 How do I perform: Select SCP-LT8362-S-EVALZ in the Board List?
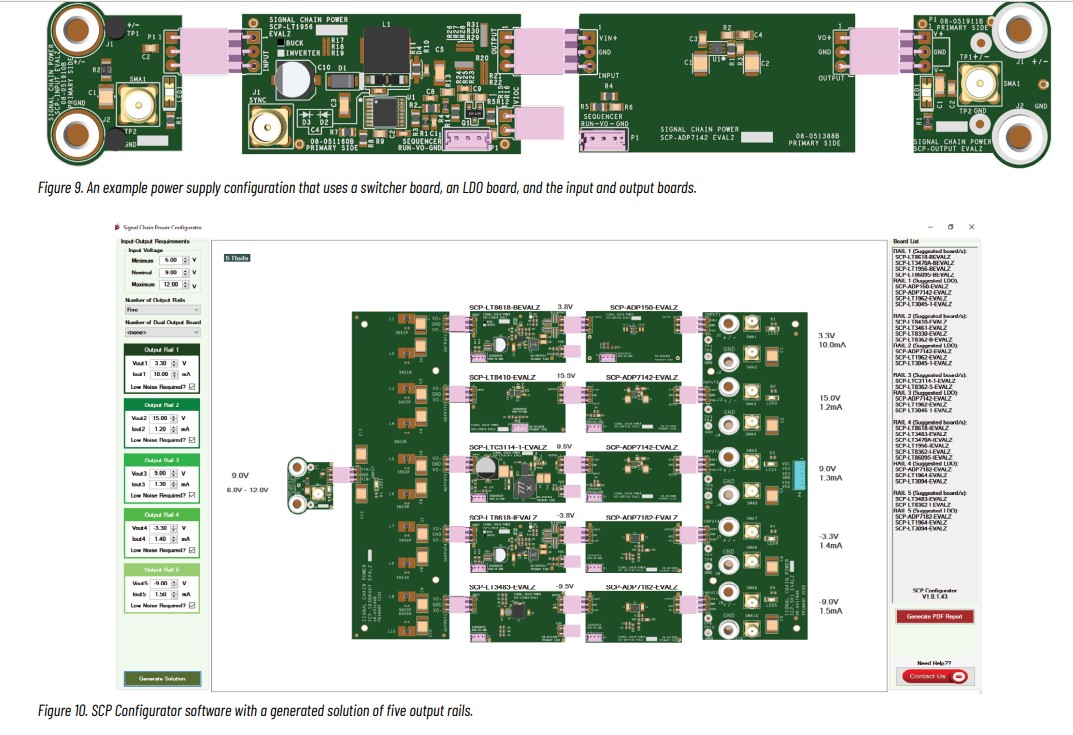(x=924, y=387)
